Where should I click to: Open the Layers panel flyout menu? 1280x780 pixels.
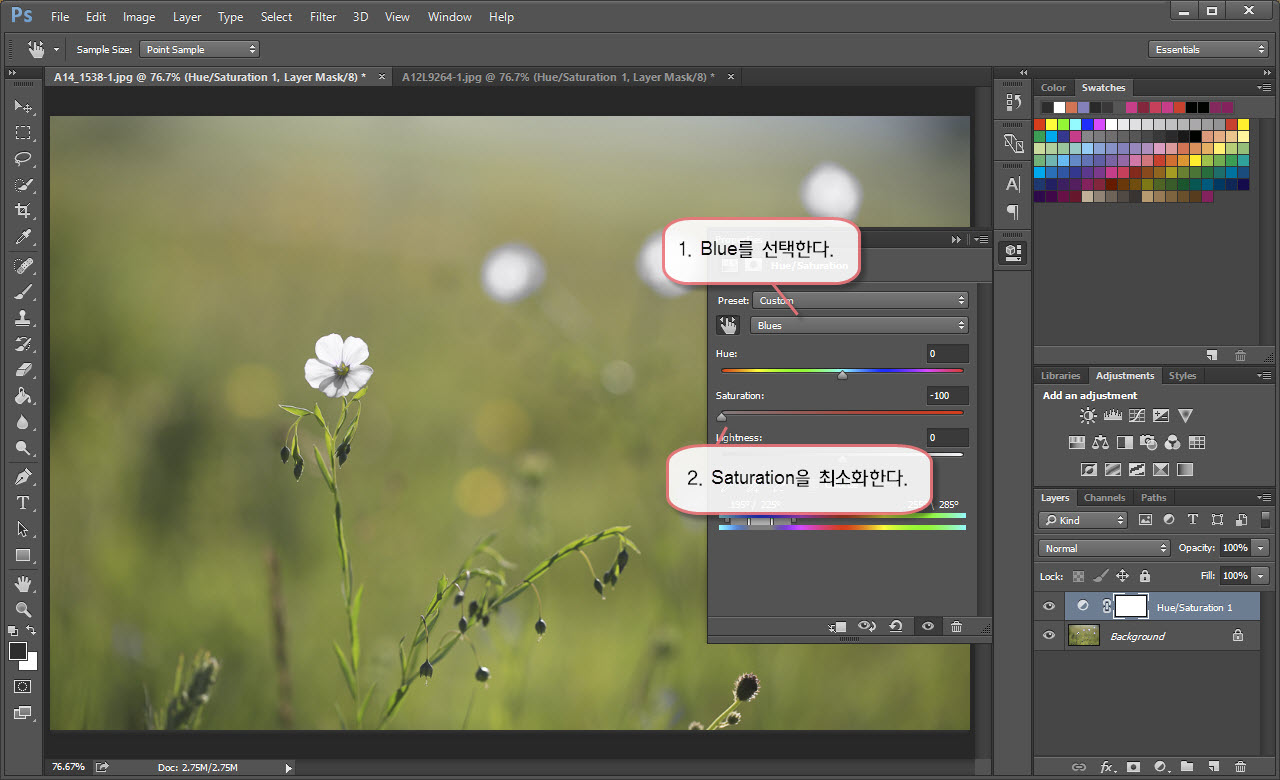pyautogui.click(x=1264, y=497)
